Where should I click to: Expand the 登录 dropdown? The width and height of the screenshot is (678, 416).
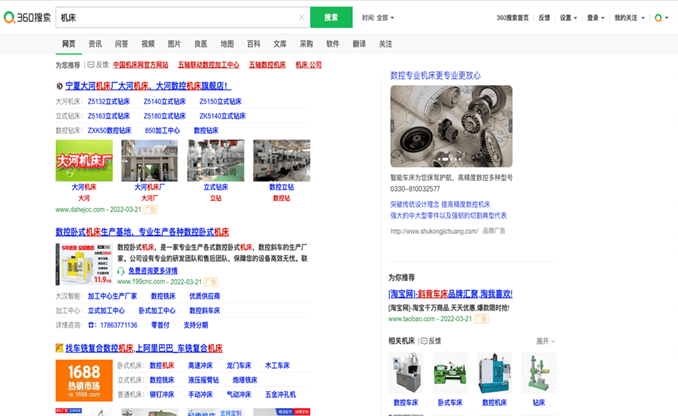(x=595, y=18)
